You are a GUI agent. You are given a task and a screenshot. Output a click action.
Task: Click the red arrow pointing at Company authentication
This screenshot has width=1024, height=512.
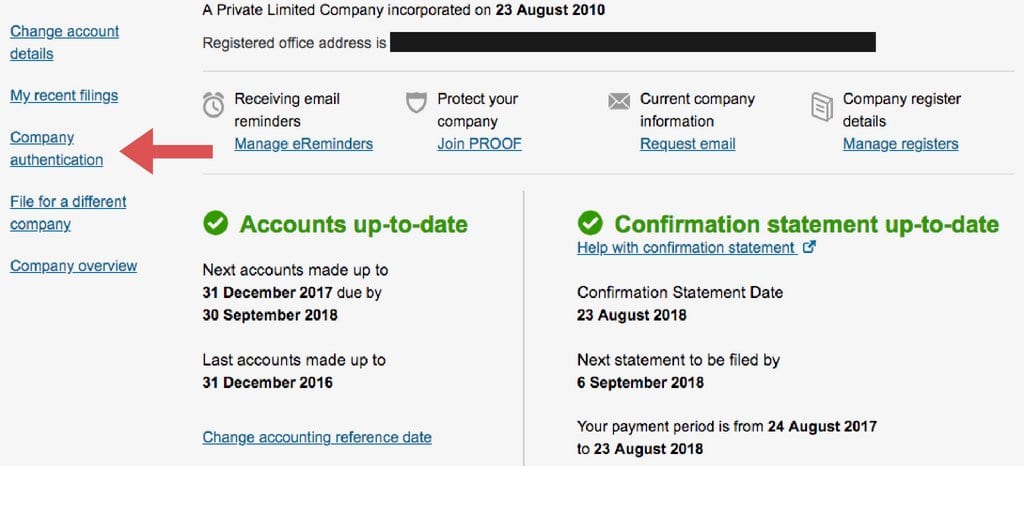[167, 152]
